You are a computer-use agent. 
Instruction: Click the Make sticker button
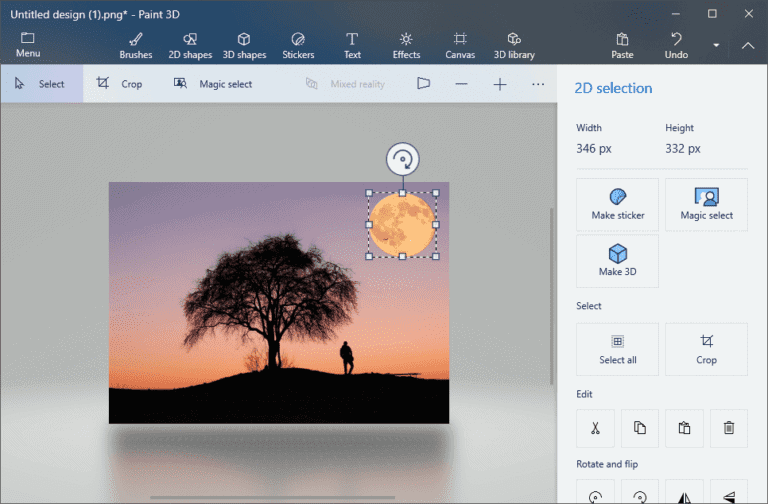pyautogui.click(x=617, y=204)
